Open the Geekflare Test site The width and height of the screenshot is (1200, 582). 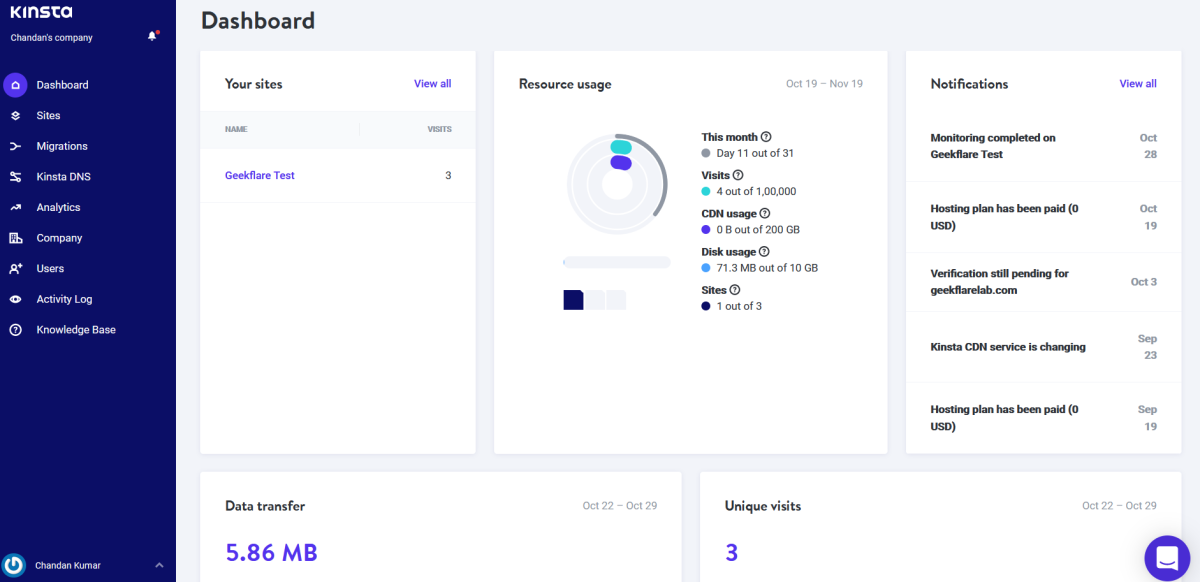[259, 175]
